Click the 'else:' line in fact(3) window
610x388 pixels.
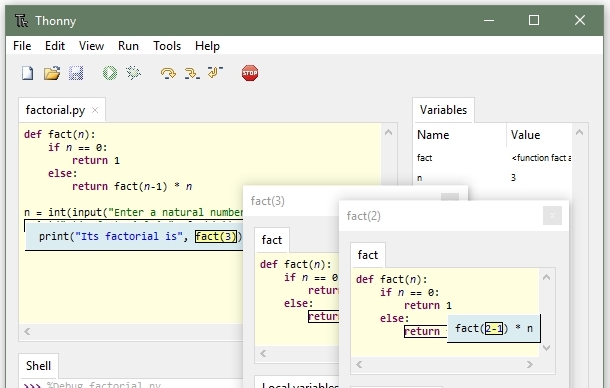point(298,303)
